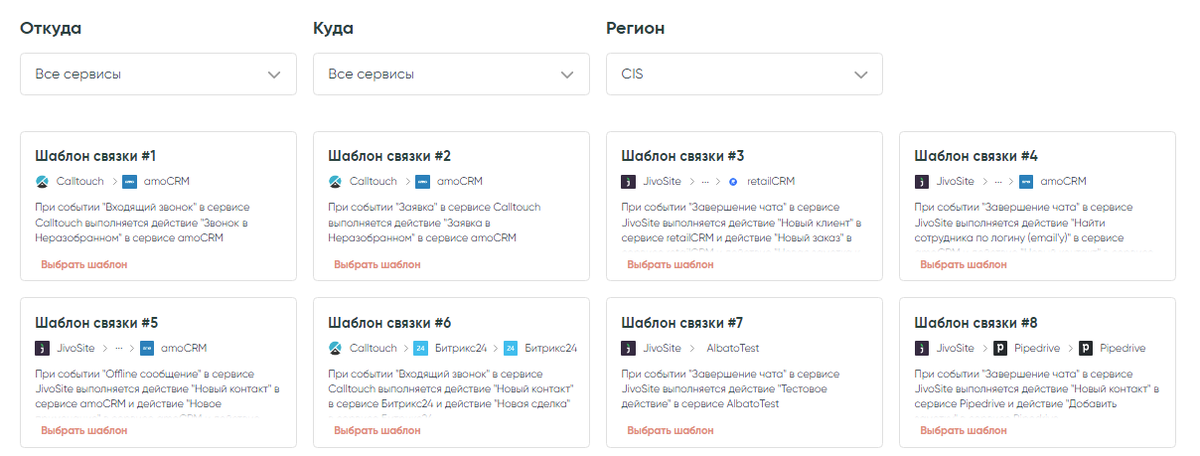
Task: Click the heading Шаблон связки #6
Action: click(x=390, y=323)
